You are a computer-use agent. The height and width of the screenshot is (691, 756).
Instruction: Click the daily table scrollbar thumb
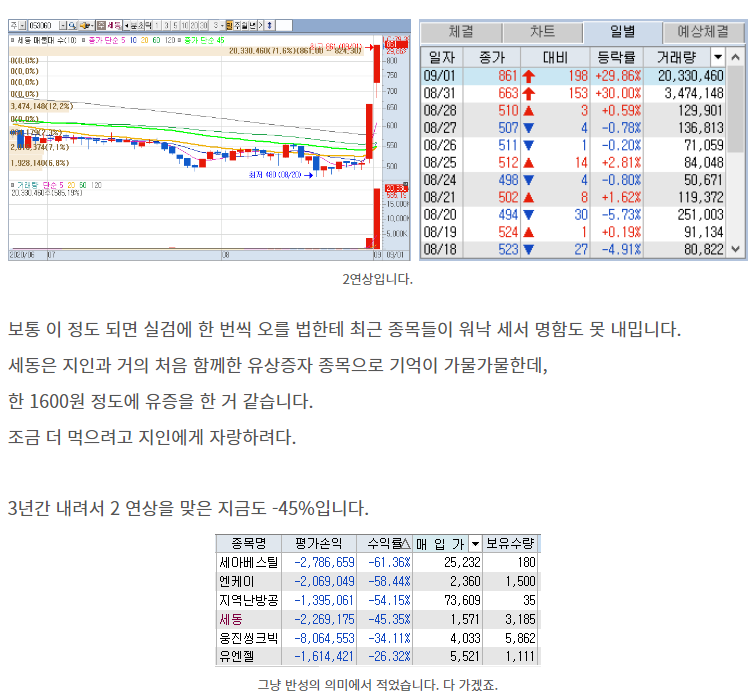point(735,109)
